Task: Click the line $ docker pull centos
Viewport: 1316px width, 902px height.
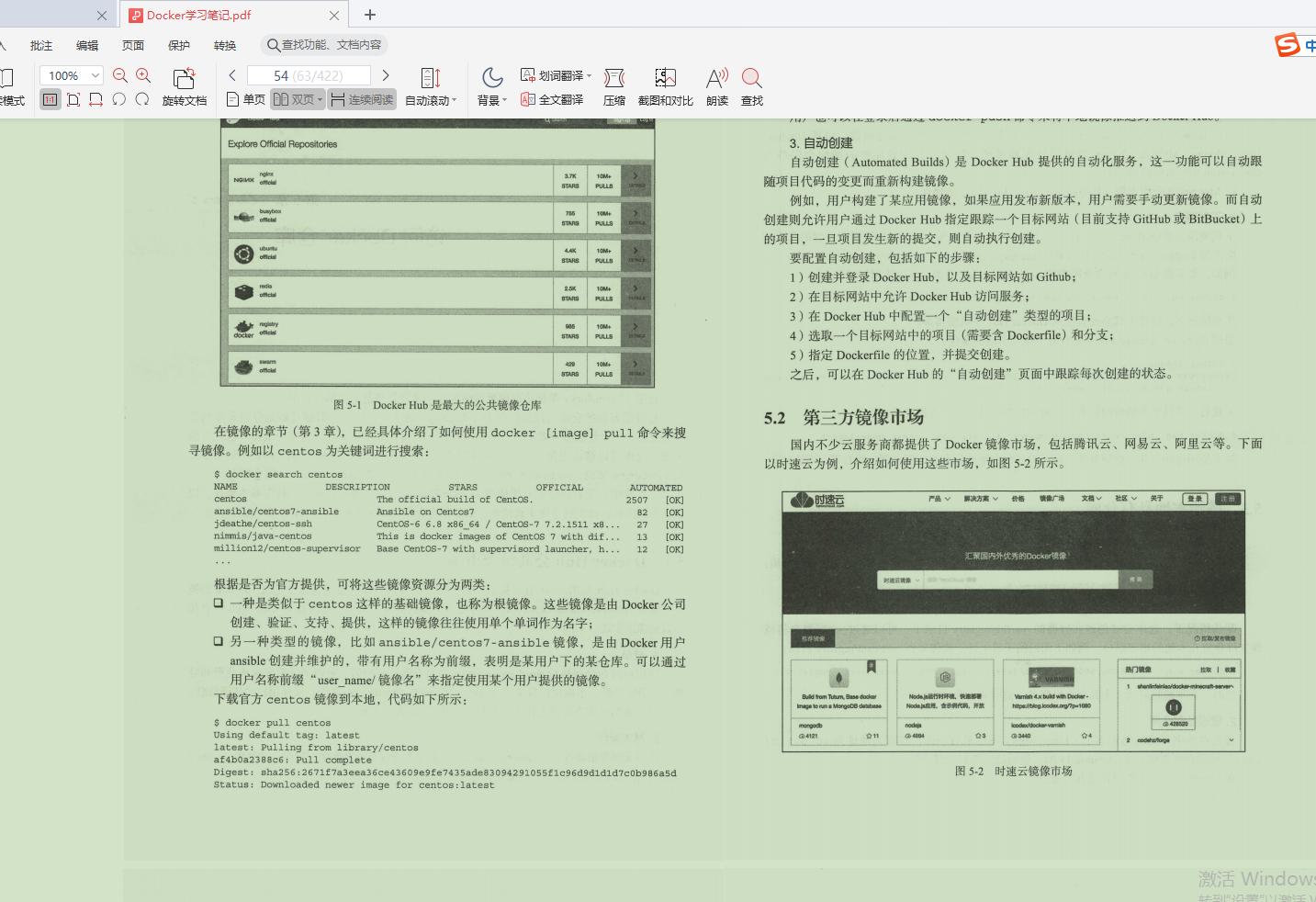Action: (x=273, y=723)
